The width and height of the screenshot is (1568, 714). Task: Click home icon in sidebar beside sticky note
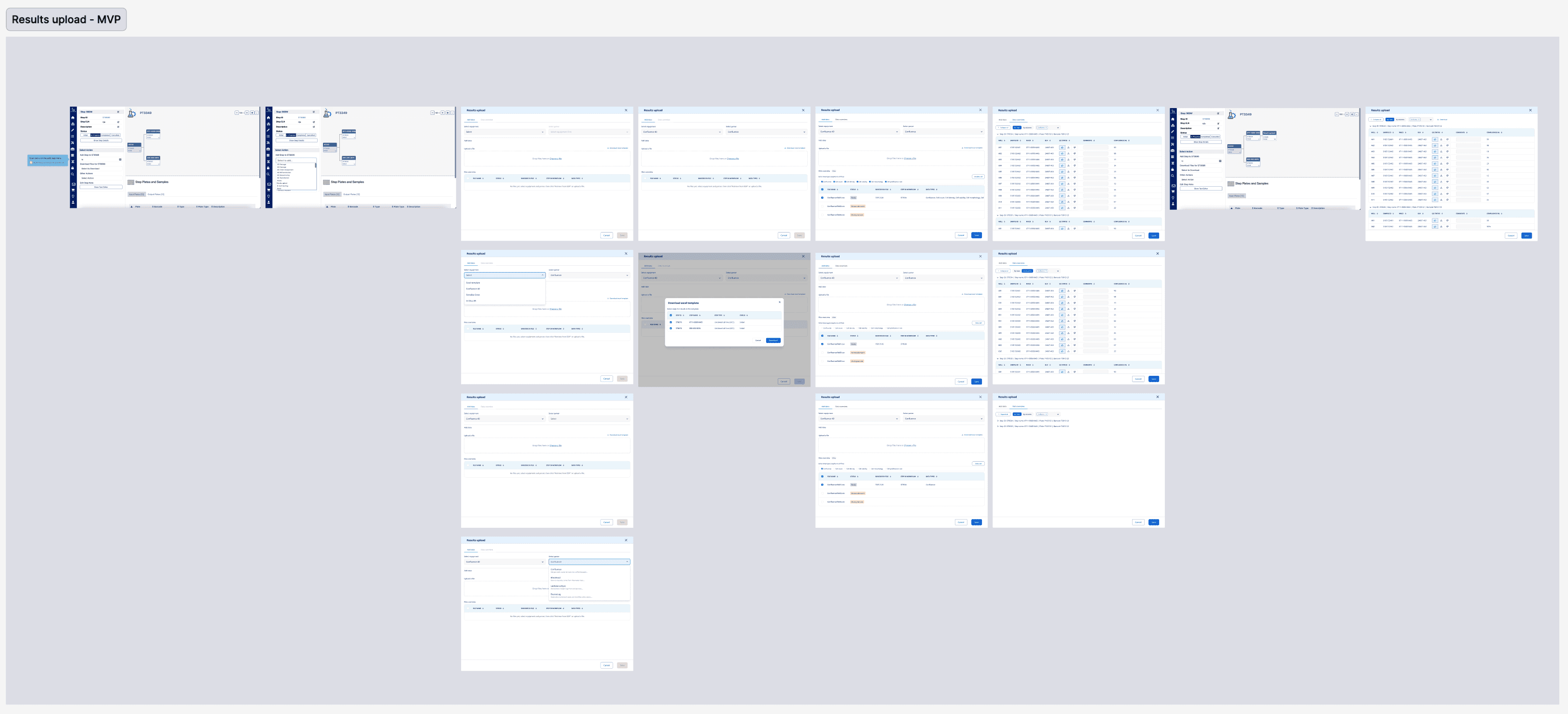pos(73,118)
